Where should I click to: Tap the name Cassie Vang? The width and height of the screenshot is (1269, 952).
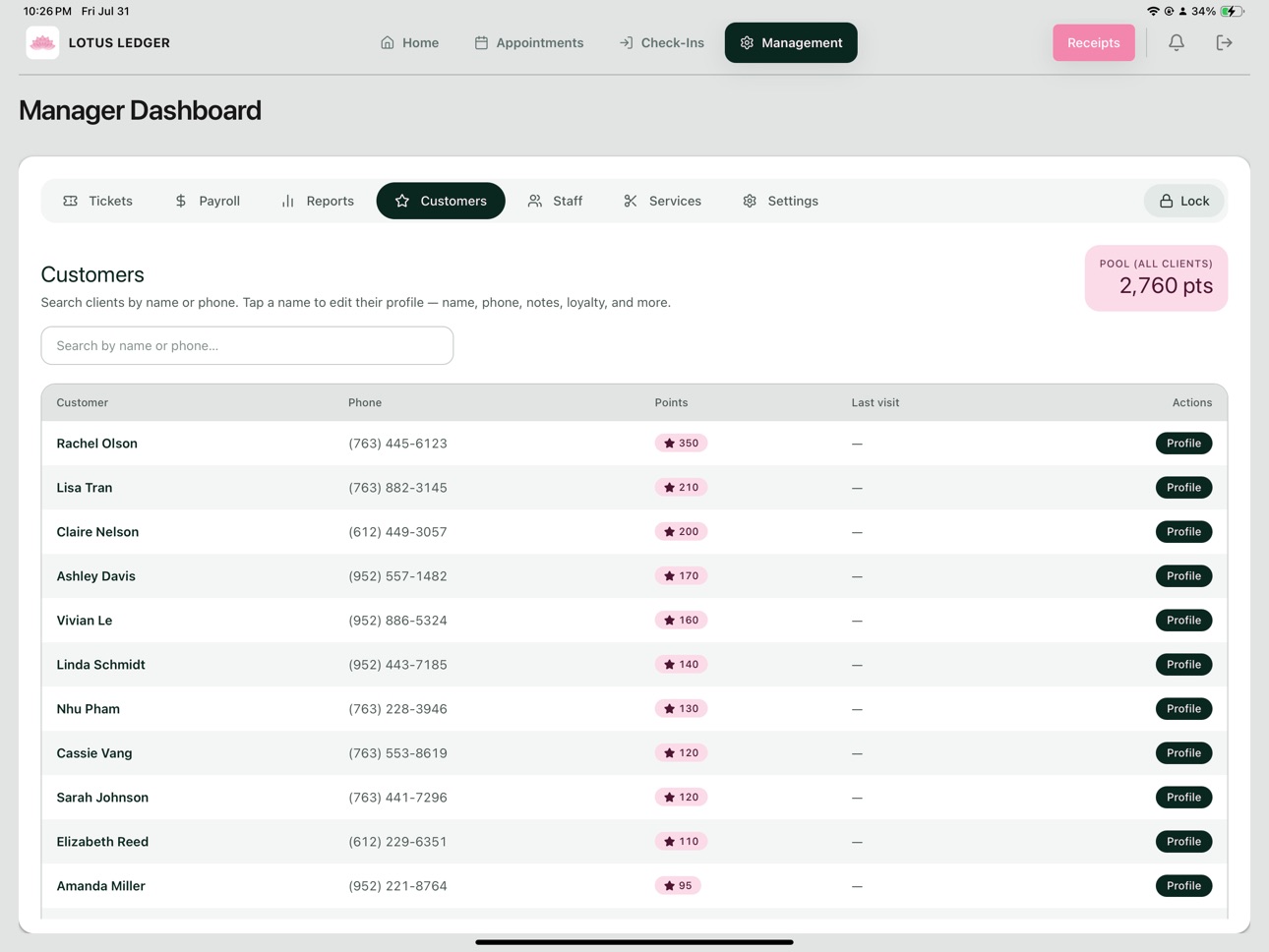(93, 753)
